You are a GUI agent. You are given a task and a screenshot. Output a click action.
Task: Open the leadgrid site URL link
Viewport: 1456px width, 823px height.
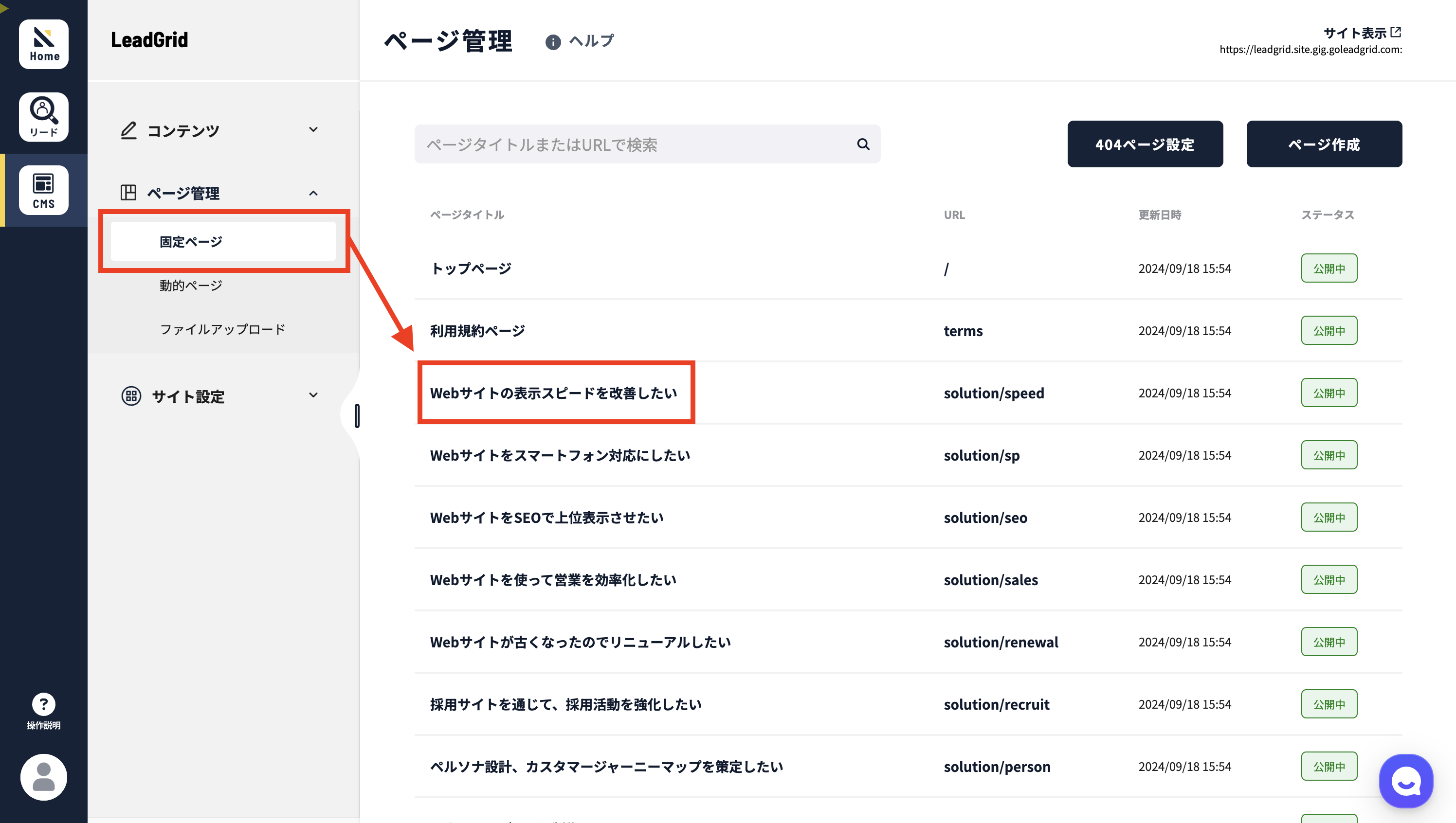1310,49
